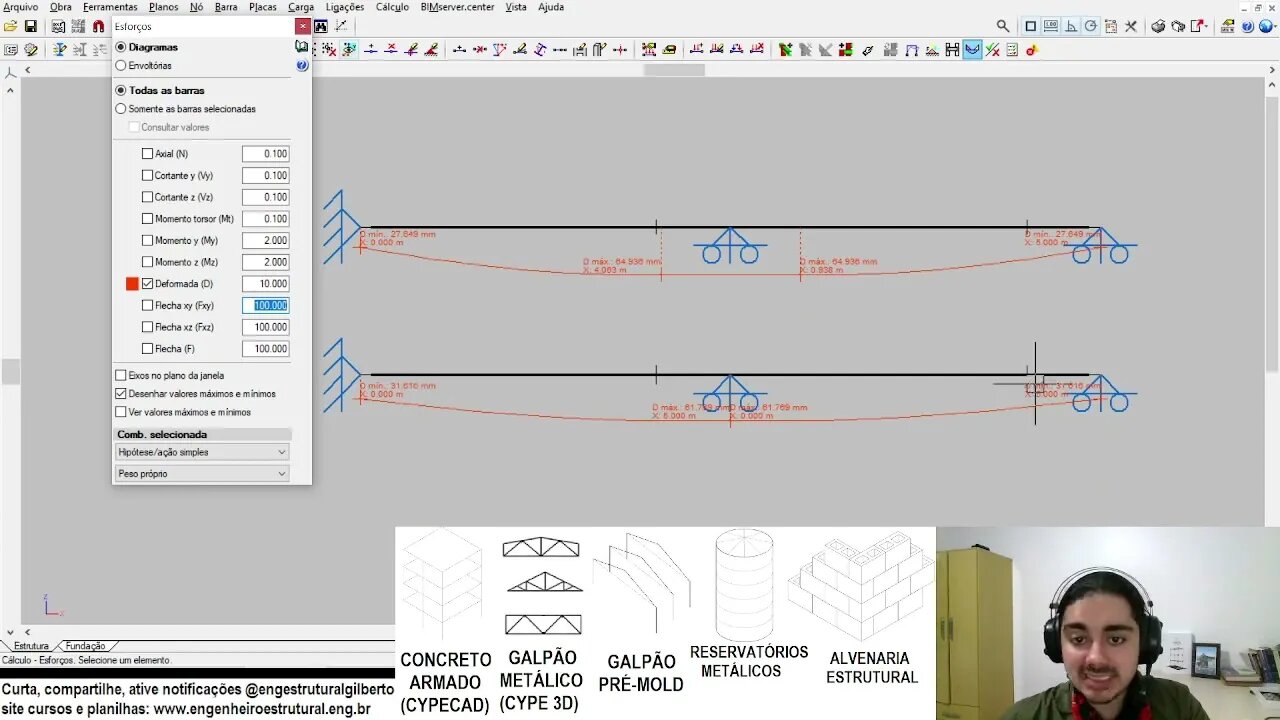Click the green and red blocks icon
The image size is (1280, 720).
pos(846,49)
